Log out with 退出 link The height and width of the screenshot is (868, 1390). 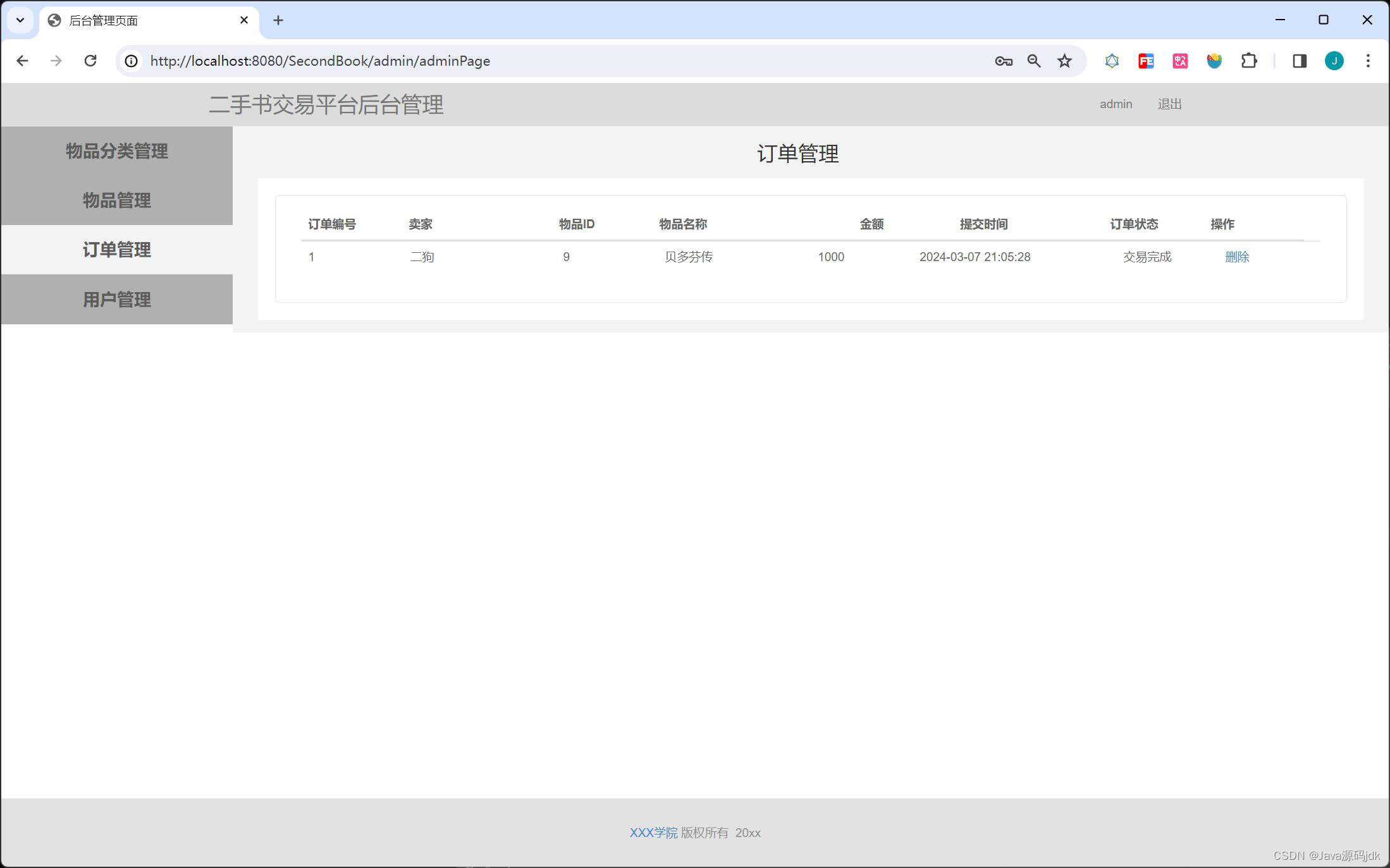click(1169, 104)
